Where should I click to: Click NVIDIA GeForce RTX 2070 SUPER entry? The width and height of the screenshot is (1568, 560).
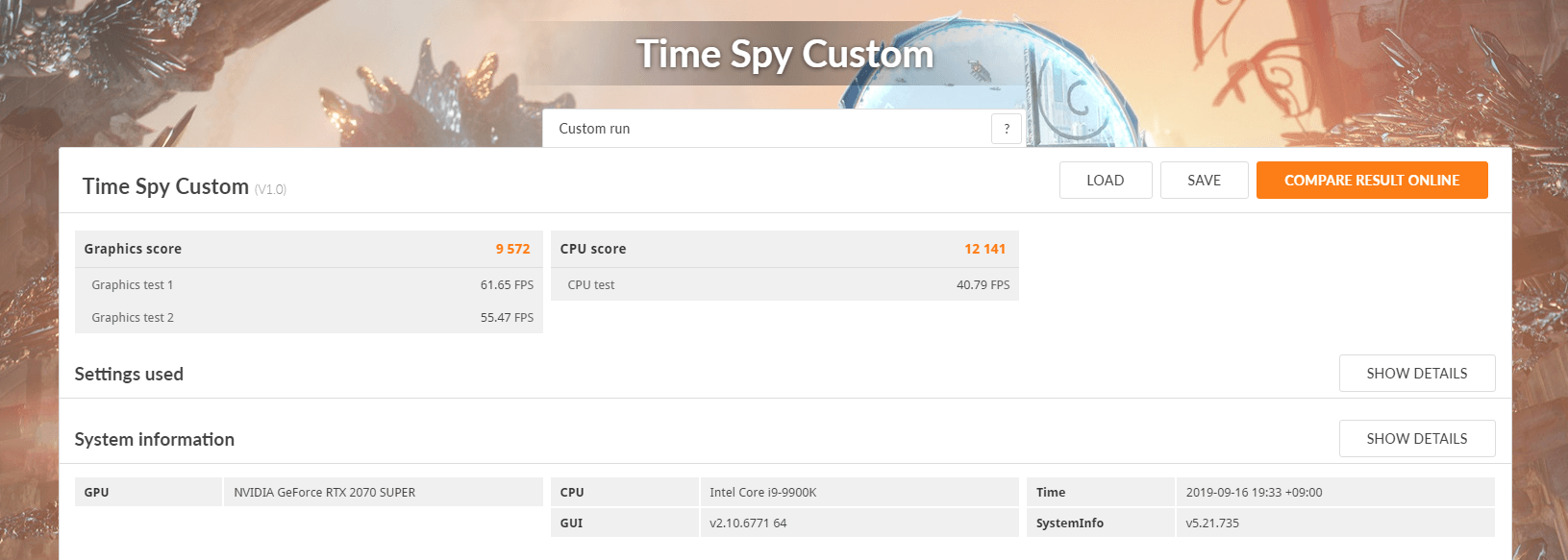point(325,493)
